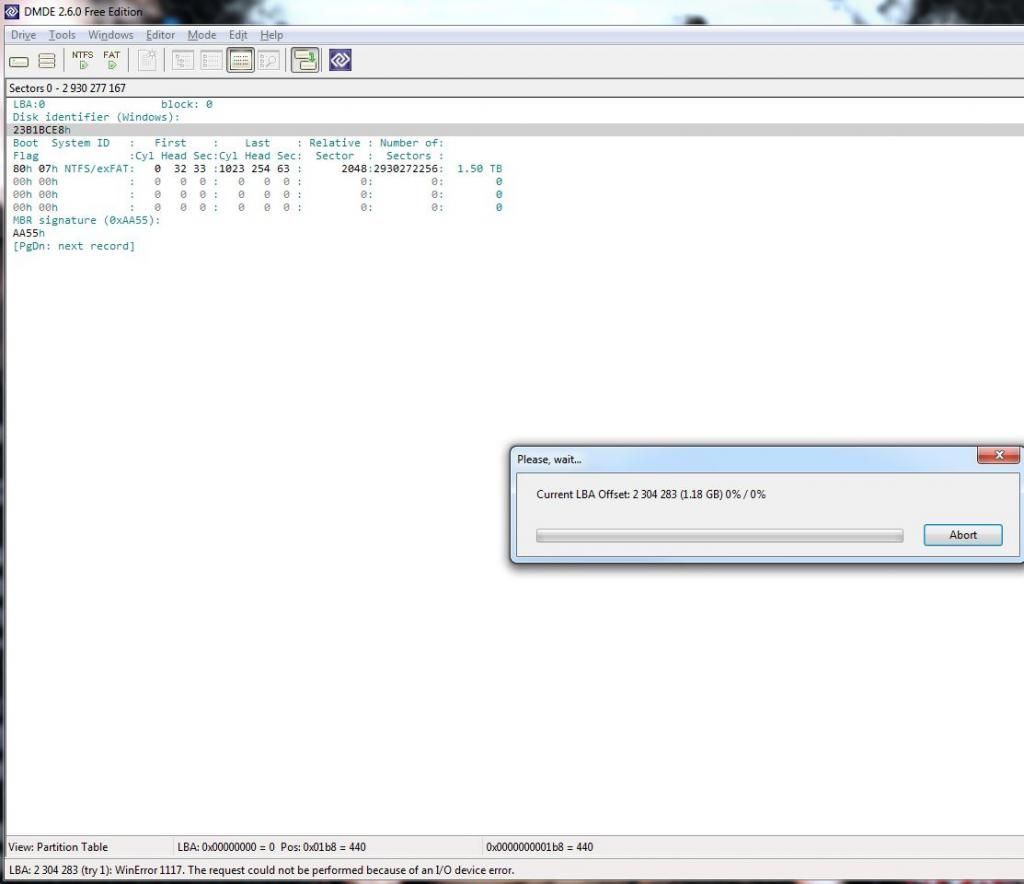Click the new document toolbar icon
1024x884 pixels.
point(147,61)
